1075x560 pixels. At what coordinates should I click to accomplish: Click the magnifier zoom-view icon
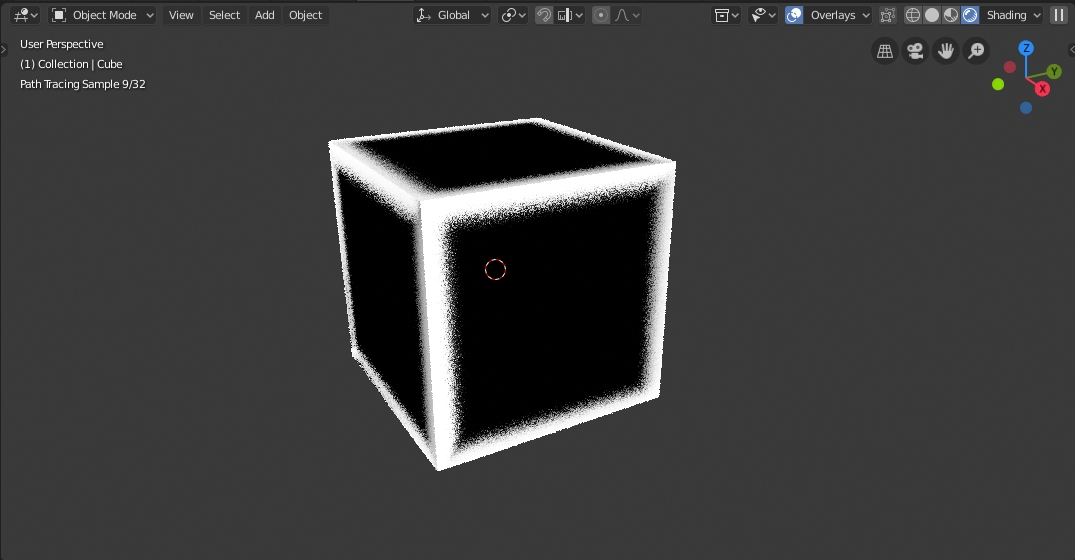coord(976,51)
